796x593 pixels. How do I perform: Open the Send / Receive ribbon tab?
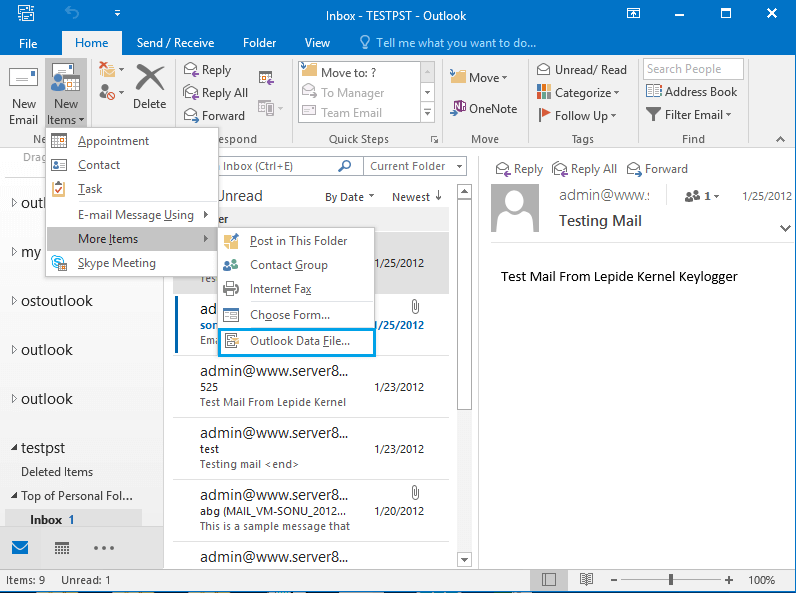tap(175, 43)
